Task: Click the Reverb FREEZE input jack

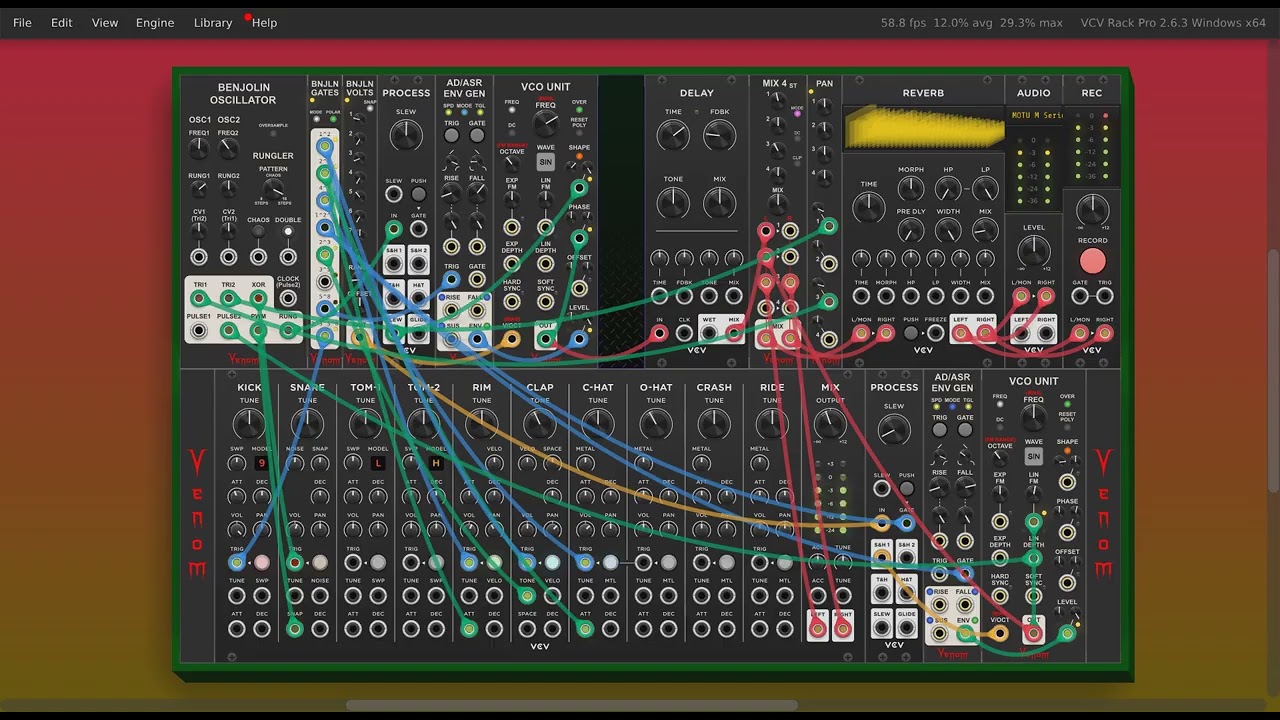Action: (x=935, y=333)
